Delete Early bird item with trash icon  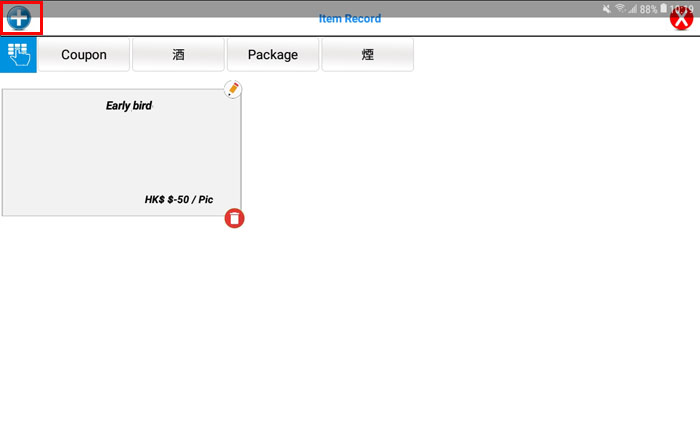tap(234, 218)
